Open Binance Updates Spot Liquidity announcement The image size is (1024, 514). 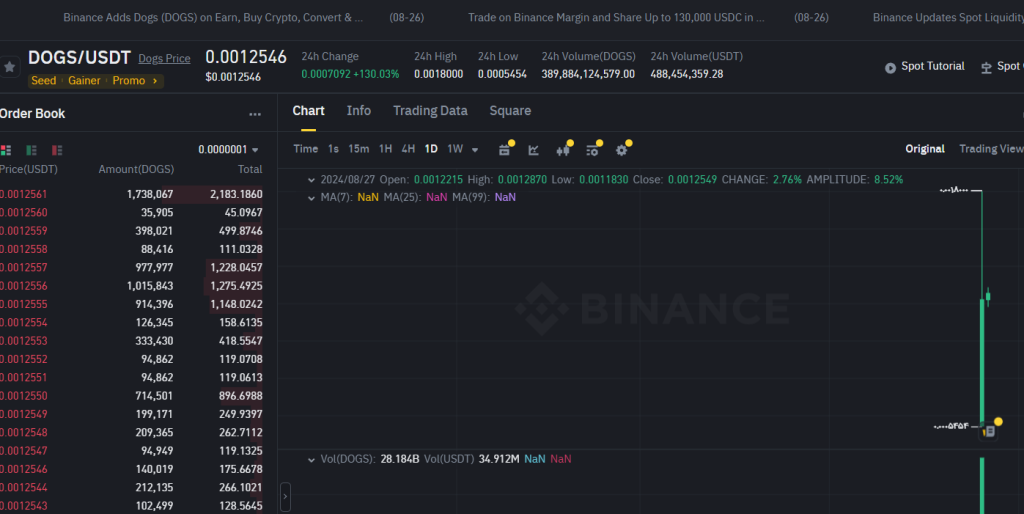(948, 18)
